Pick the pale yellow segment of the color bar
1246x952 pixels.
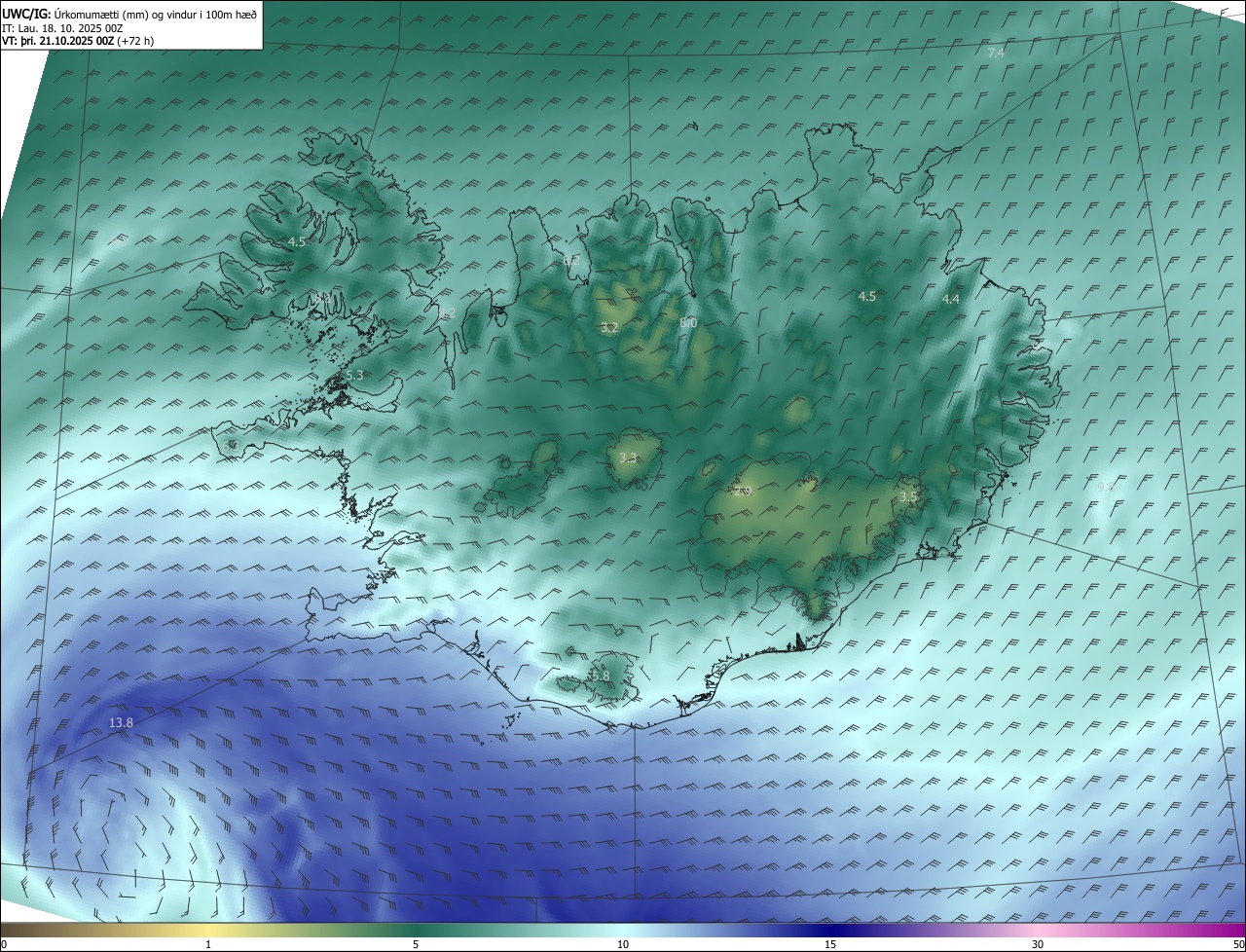click(208, 930)
